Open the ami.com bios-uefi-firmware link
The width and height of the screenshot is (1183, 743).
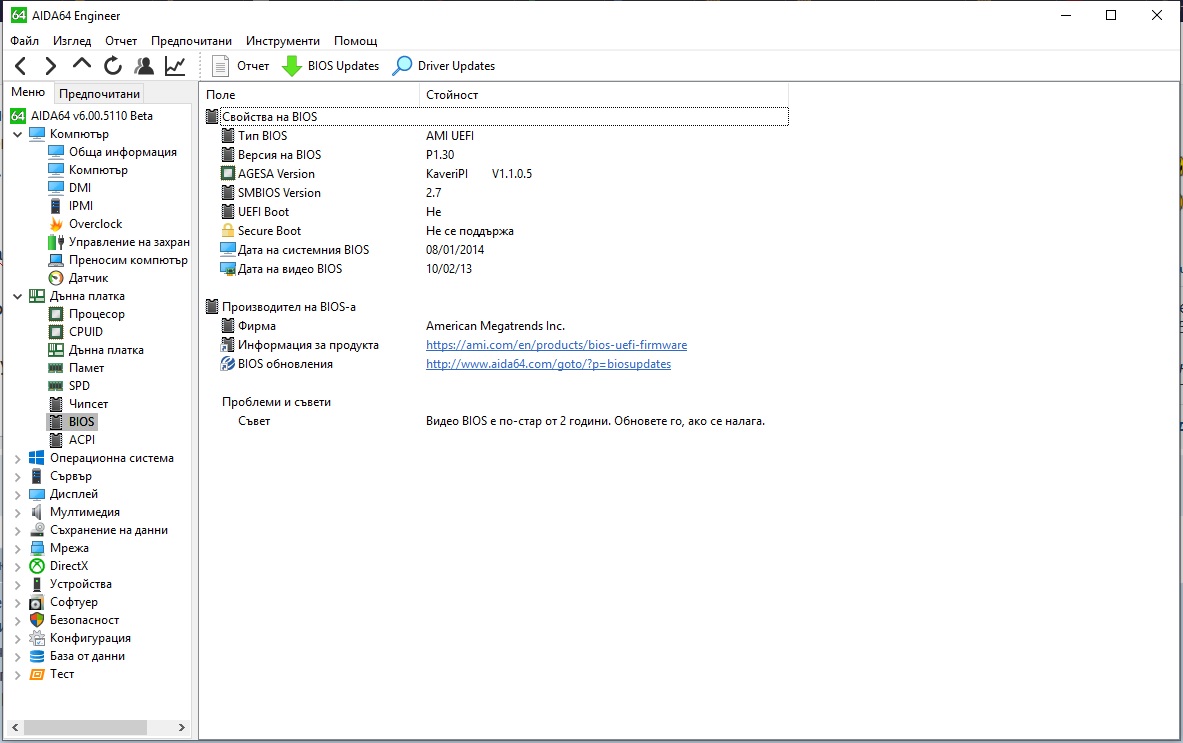556,345
